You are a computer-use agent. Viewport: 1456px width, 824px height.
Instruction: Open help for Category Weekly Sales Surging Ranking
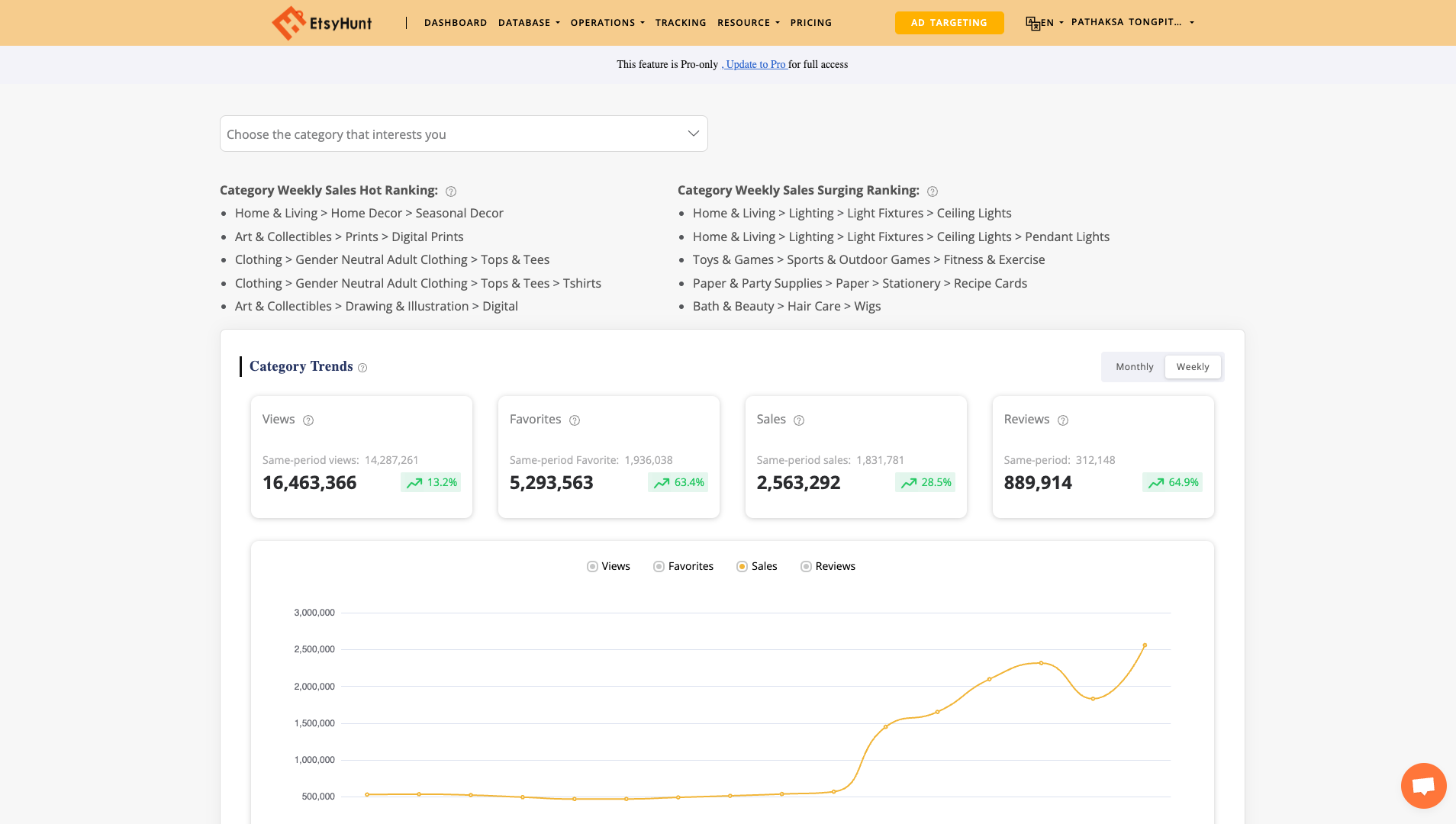[x=933, y=192]
